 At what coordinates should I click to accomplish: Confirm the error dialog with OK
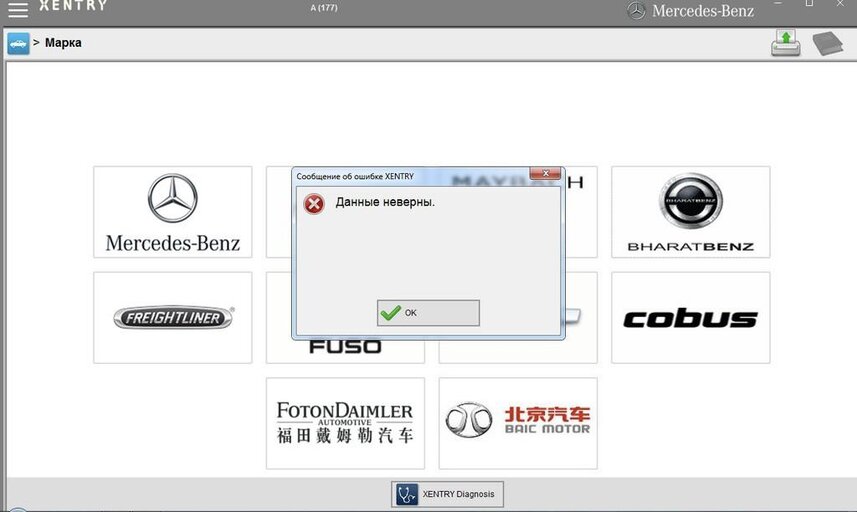pos(428,313)
